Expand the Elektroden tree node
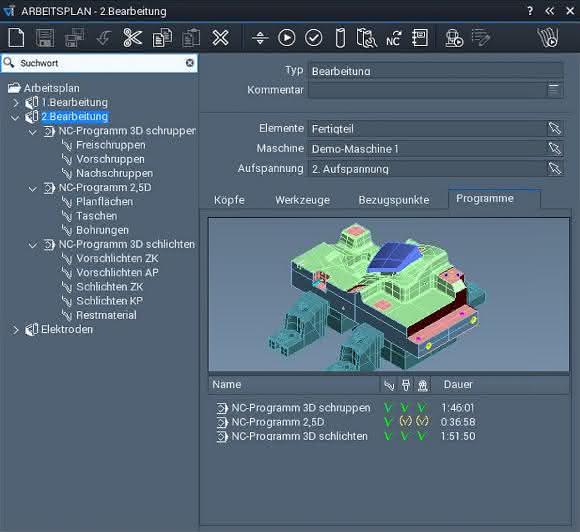Image resolution: width=580 pixels, height=532 pixels. click(16, 330)
